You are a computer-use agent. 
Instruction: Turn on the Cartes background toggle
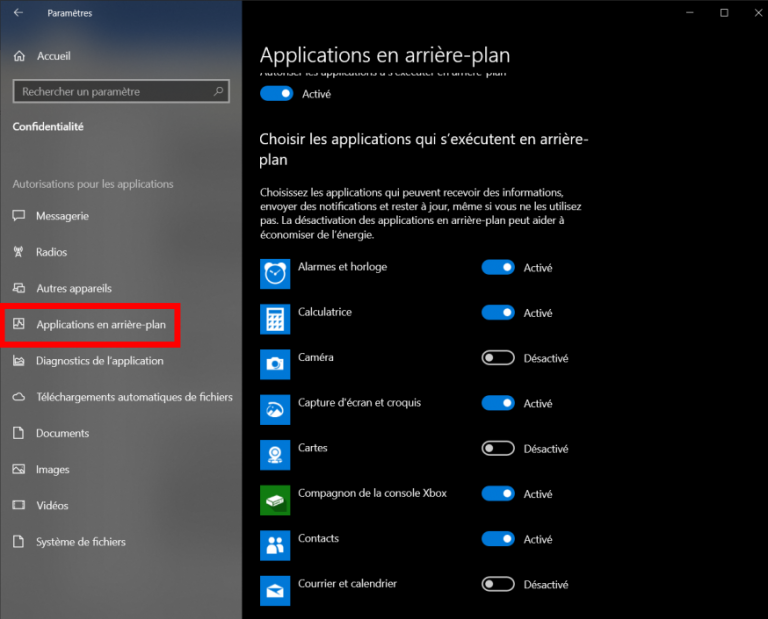tap(498, 449)
